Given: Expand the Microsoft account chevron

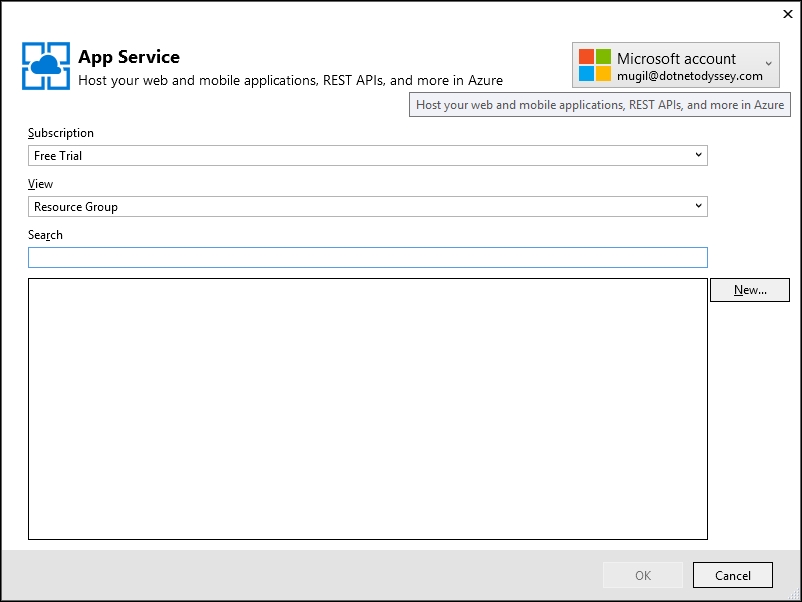Looking at the screenshot, I should pyautogui.click(x=768, y=63).
